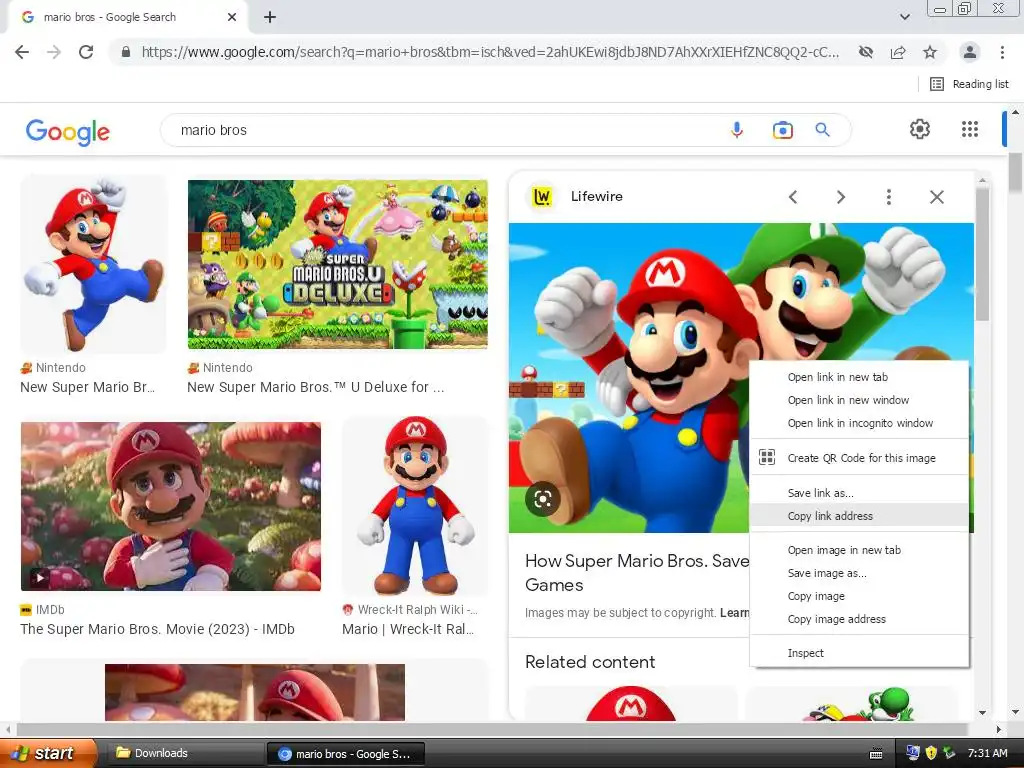Click the Google logo
1024x768 pixels.
pyautogui.click(x=68, y=132)
